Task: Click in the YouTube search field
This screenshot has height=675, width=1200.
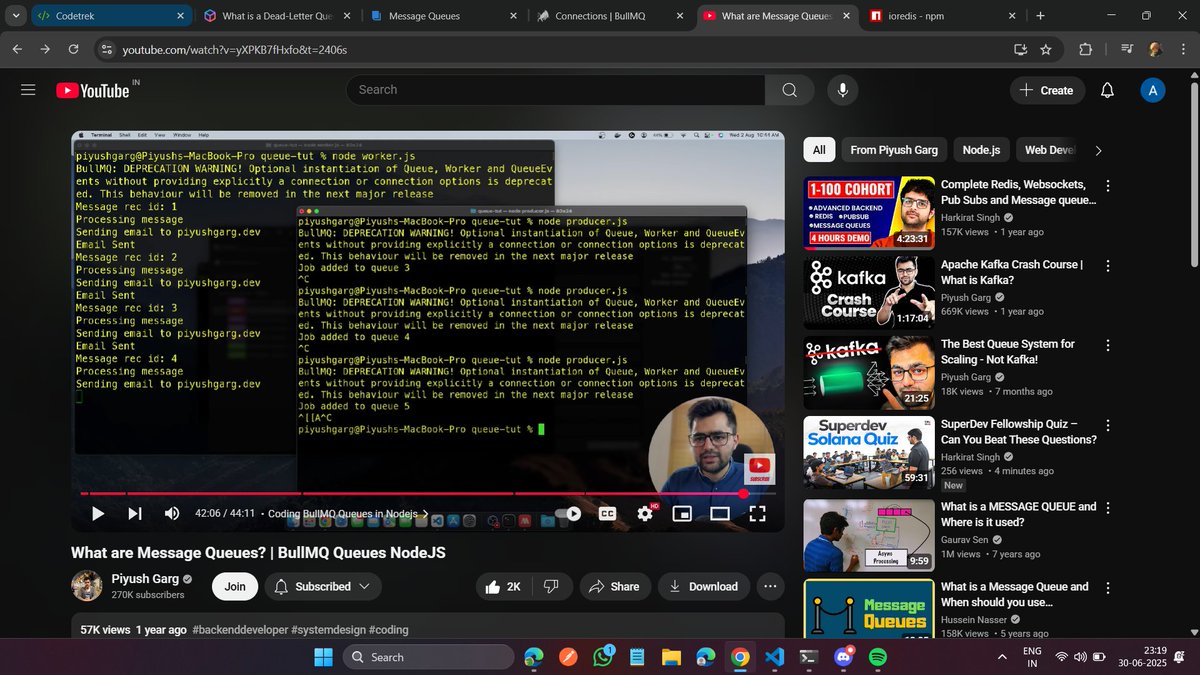Action: point(555,90)
